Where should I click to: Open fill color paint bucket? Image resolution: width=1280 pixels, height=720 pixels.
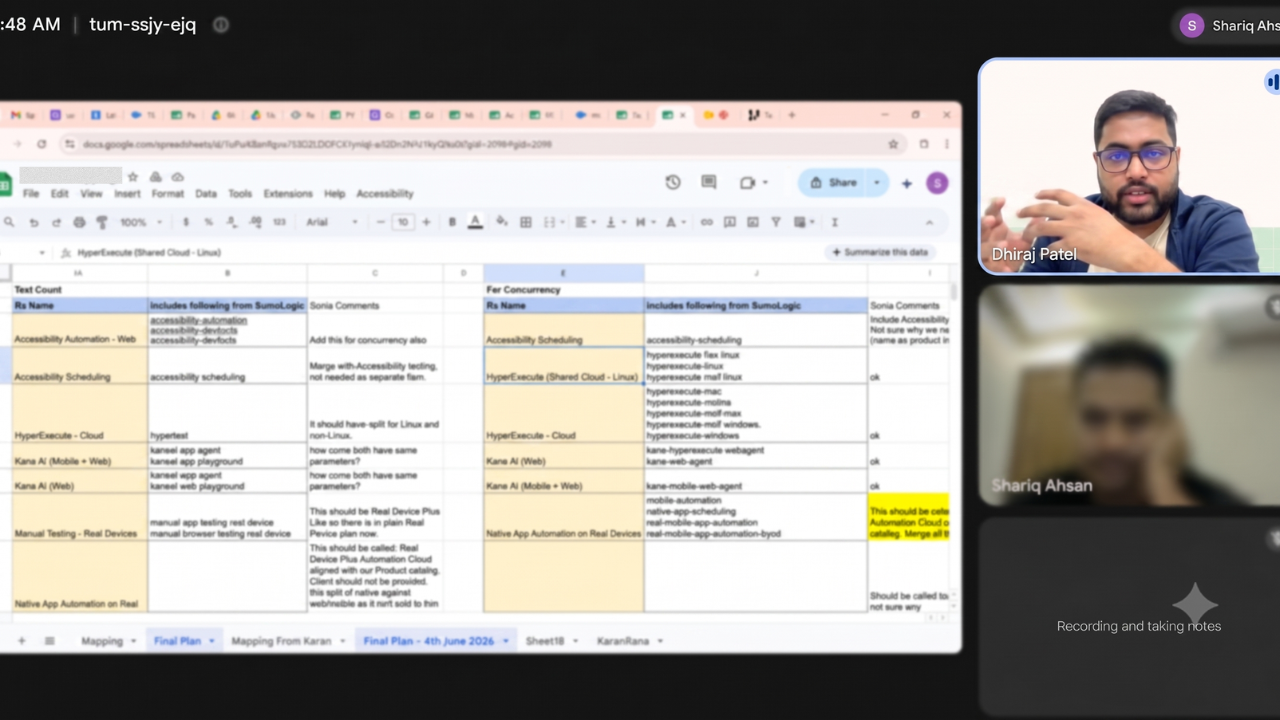click(502, 222)
